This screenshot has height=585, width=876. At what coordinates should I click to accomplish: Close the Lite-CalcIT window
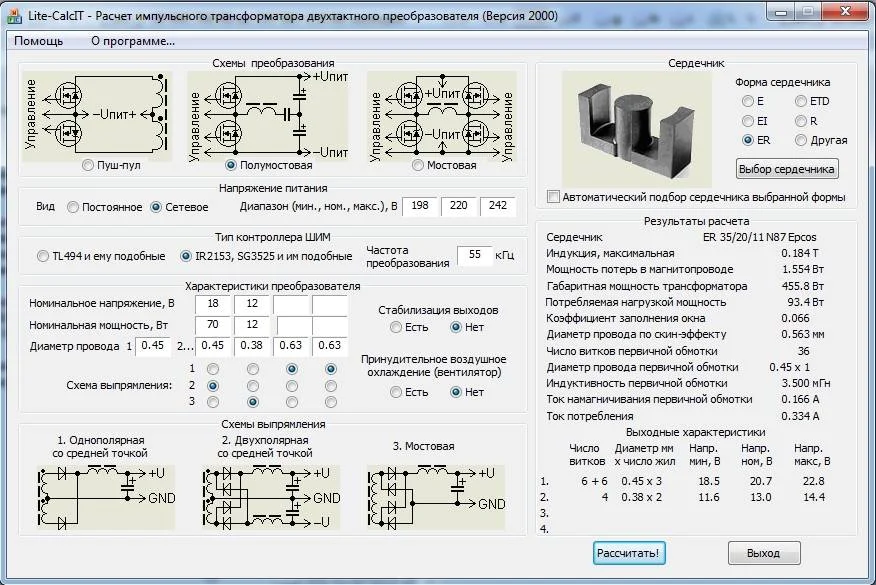[845, 12]
